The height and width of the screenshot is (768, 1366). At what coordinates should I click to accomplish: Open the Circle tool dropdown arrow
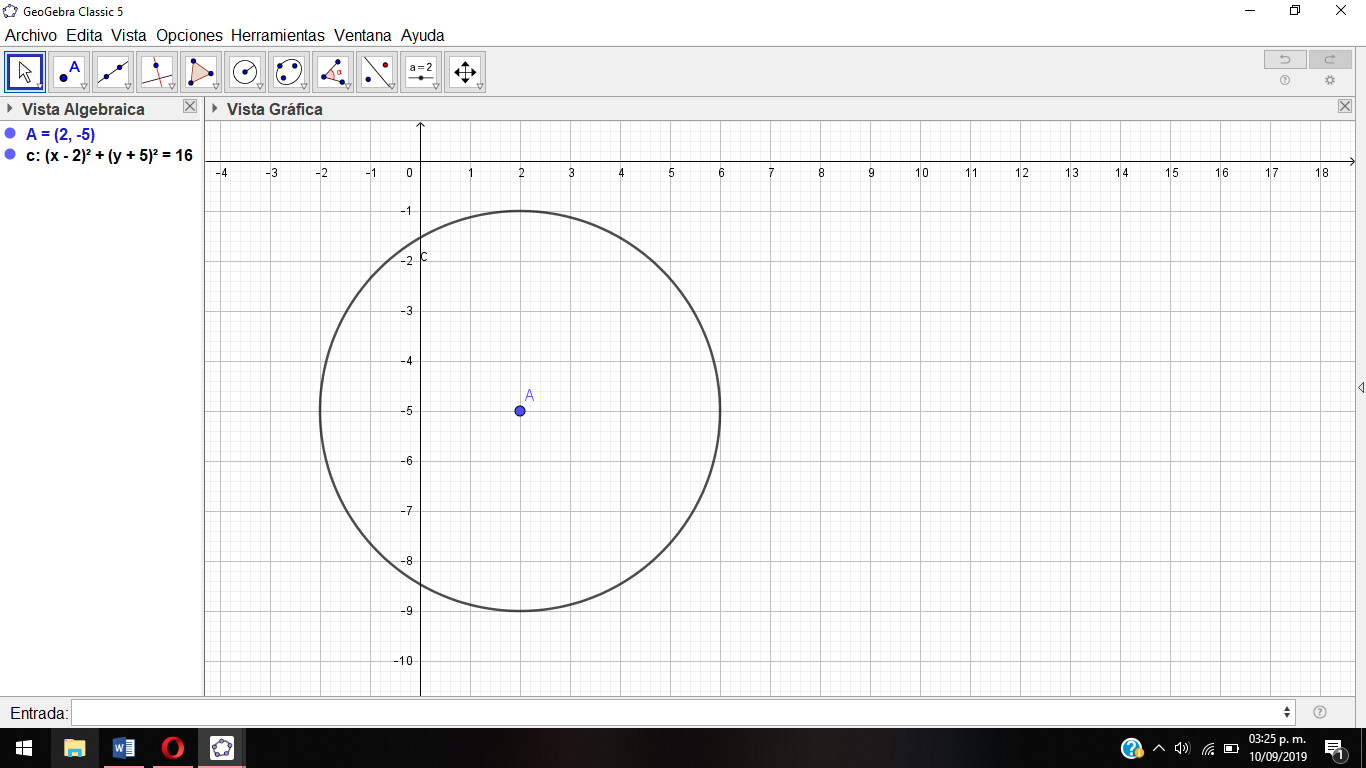coord(259,86)
